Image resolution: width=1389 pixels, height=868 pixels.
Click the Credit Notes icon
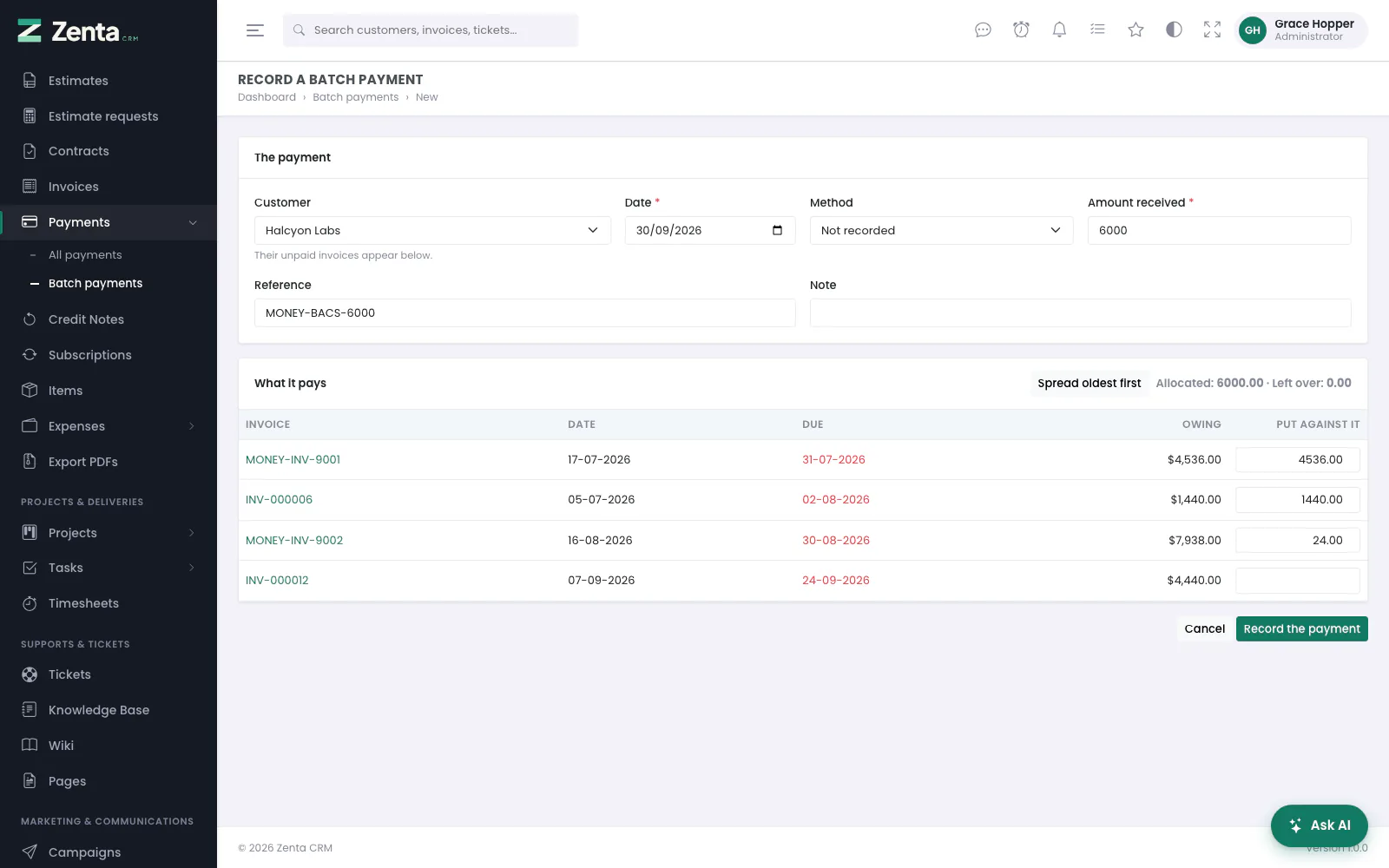click(x=30, y=319)
